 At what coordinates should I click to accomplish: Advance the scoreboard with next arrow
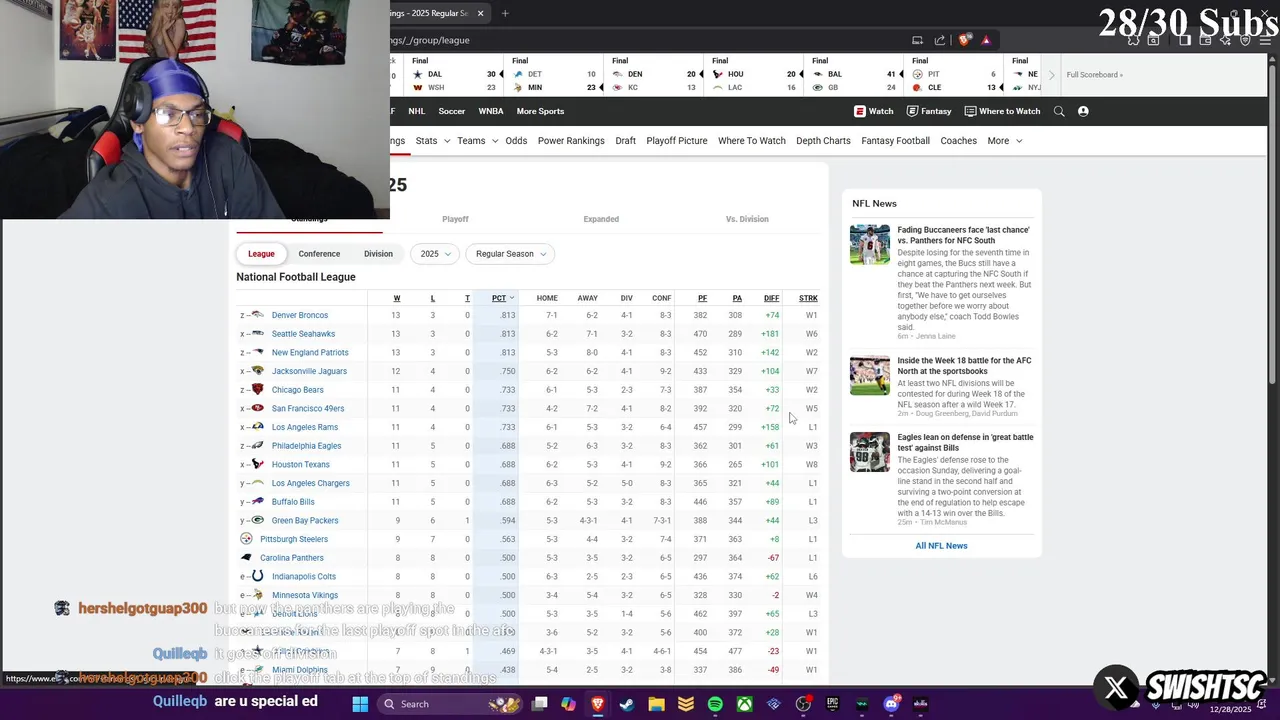(x=1051, y=75)
